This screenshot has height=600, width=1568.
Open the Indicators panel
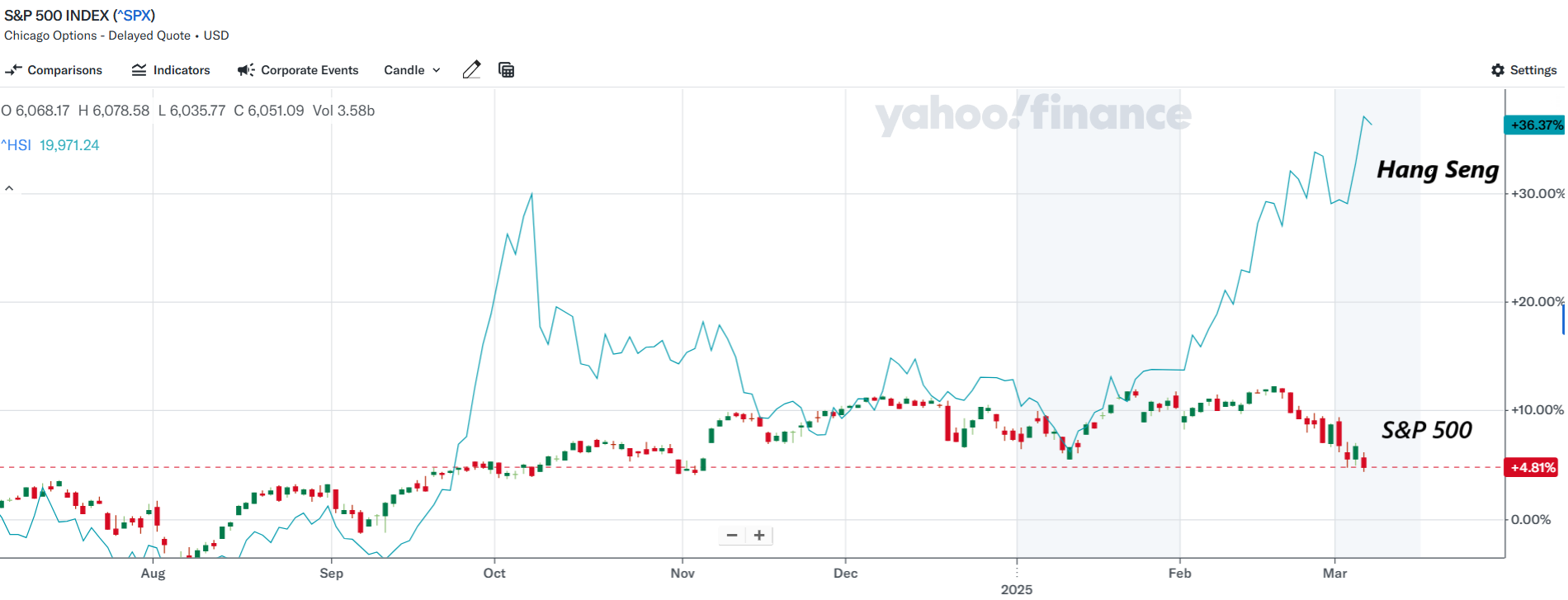click(171, 70)
